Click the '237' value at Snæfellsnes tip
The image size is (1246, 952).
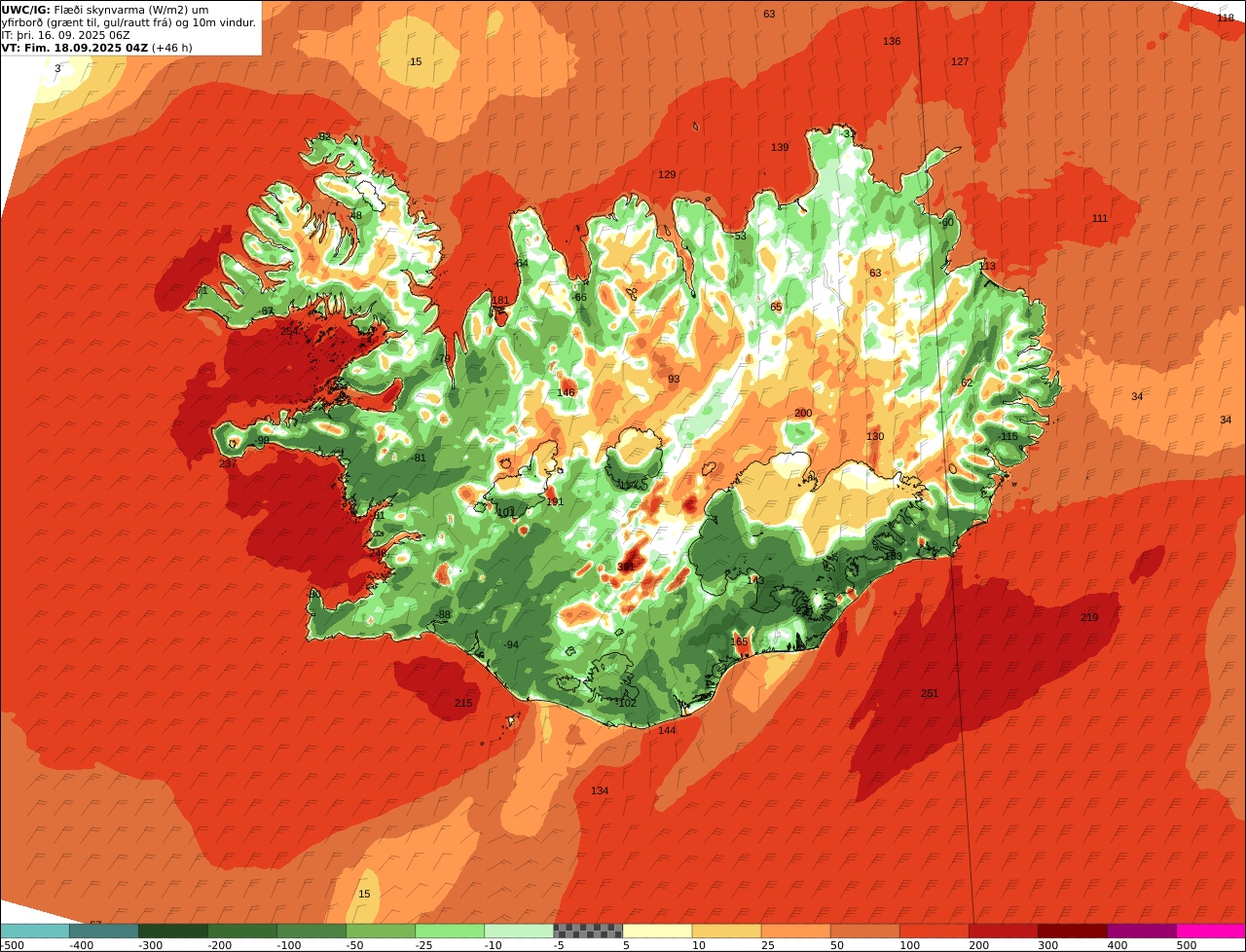(x=228, y=463)
